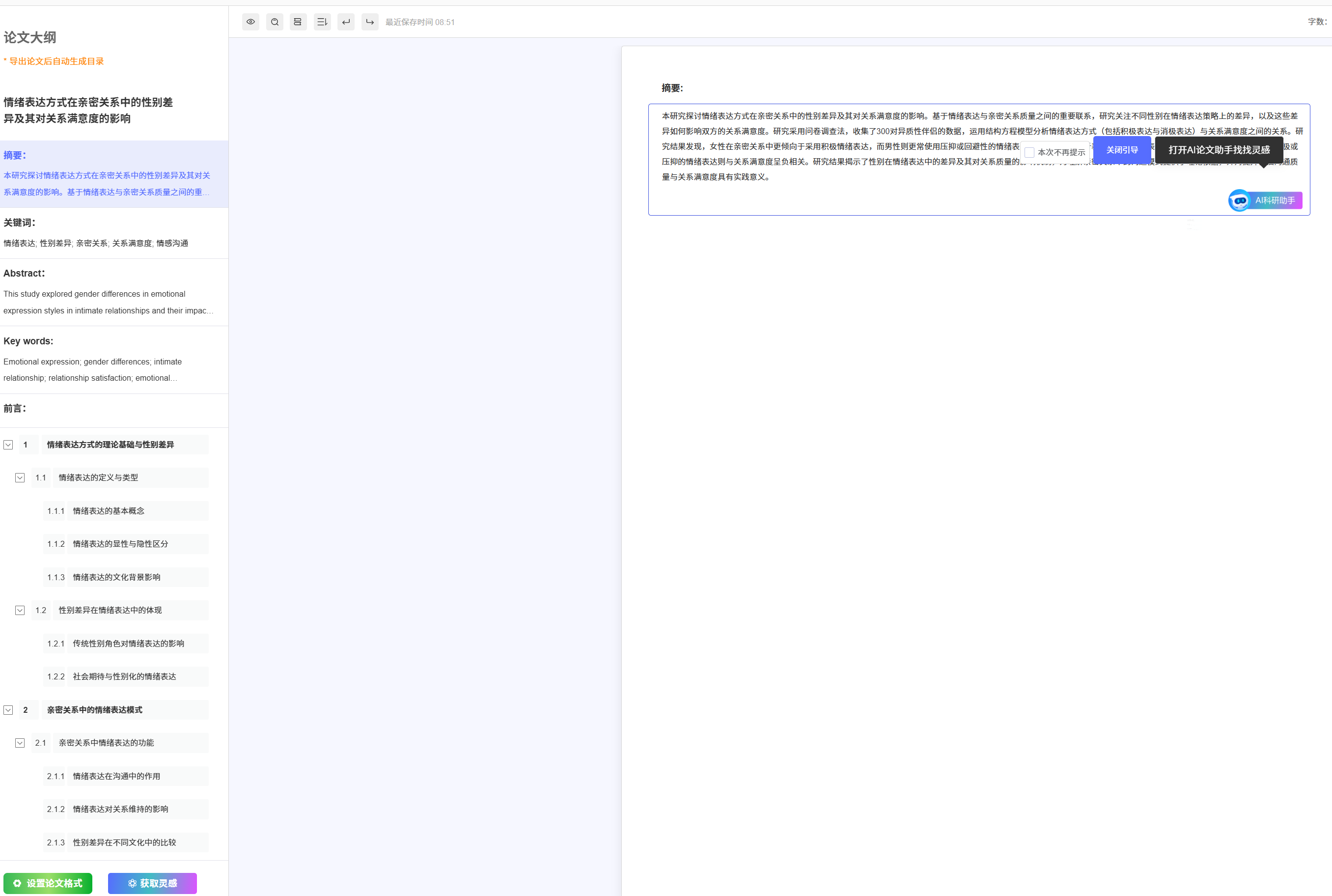Collapse section 2.1 亲密关系中情绪表达的功能

click(x=20, y=743)
